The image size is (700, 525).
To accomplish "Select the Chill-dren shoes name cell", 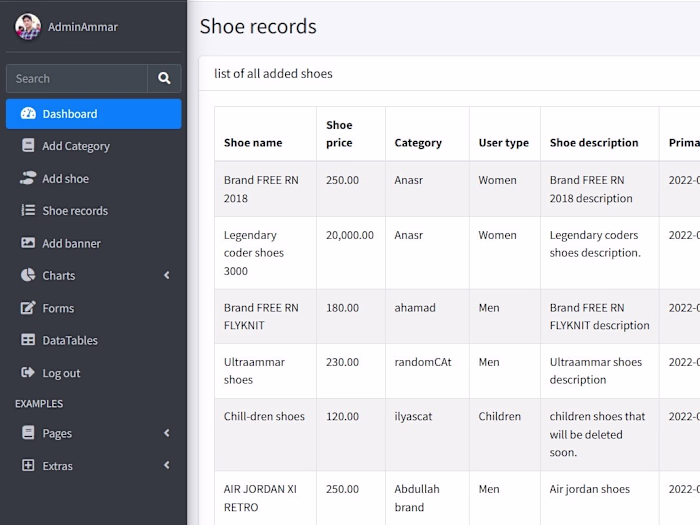I will coord(265,435).
